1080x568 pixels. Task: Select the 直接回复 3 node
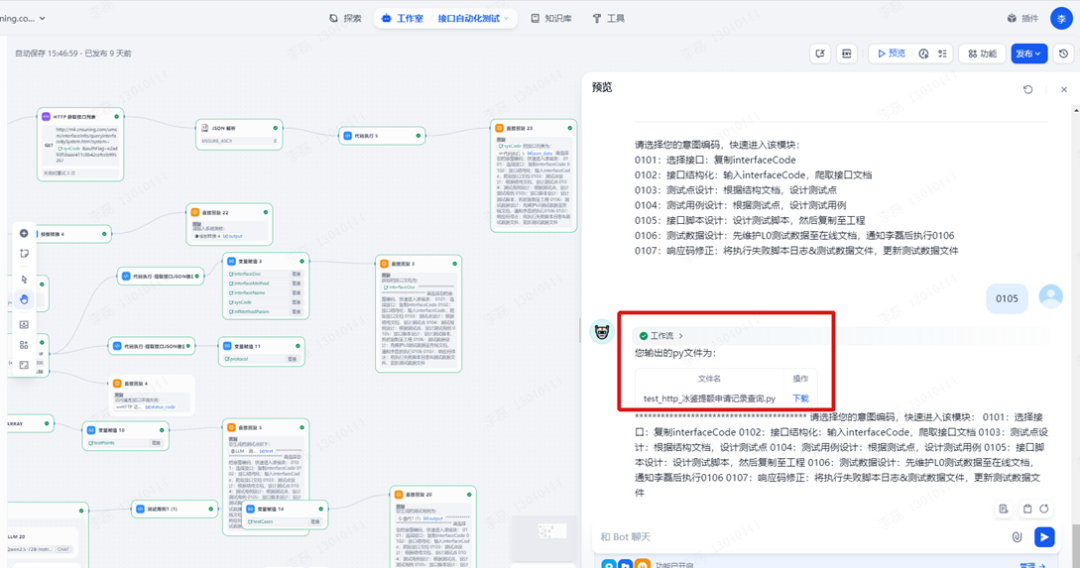[x=418, y=313]
